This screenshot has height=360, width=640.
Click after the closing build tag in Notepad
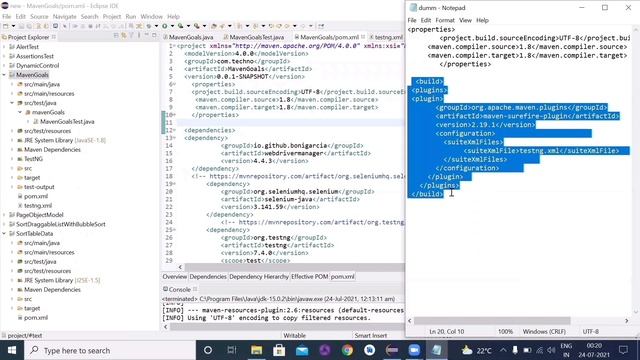(444, 194)
